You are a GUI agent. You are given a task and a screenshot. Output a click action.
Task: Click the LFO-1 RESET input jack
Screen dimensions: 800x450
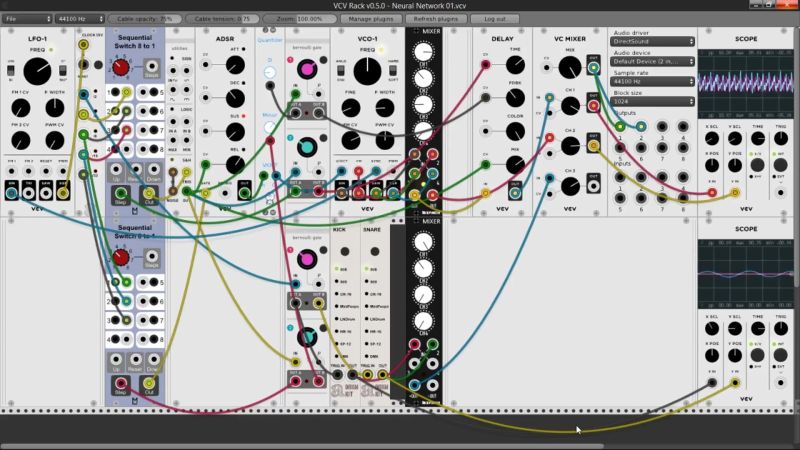[x=46, y=171]
